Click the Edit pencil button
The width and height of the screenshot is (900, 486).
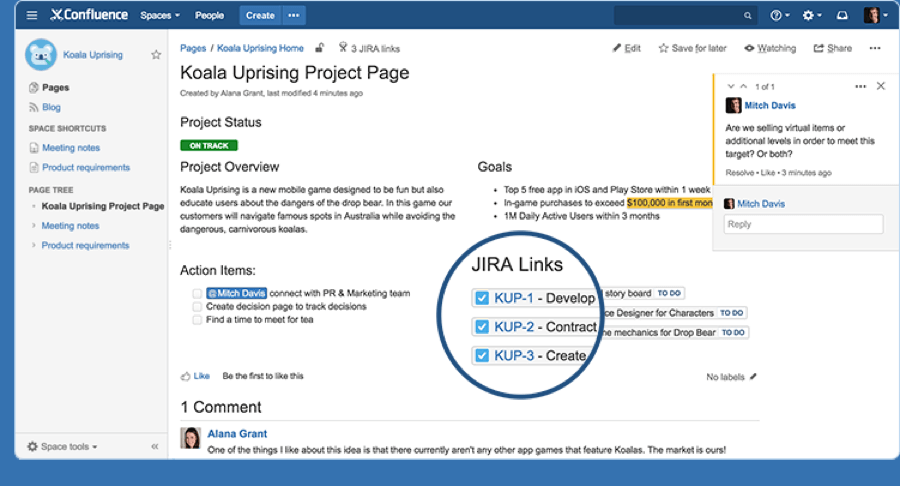(627, 48)
